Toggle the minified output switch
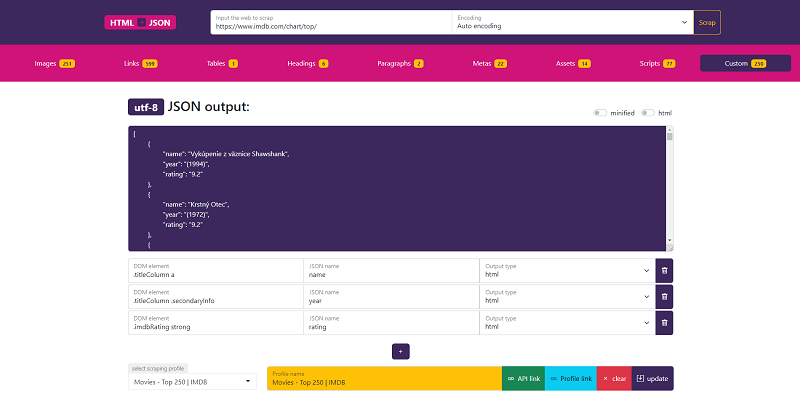 [599, 113]
